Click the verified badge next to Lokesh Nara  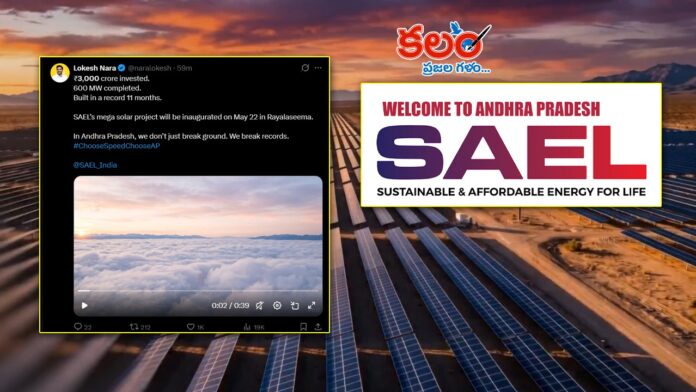[x=121, y=68]
